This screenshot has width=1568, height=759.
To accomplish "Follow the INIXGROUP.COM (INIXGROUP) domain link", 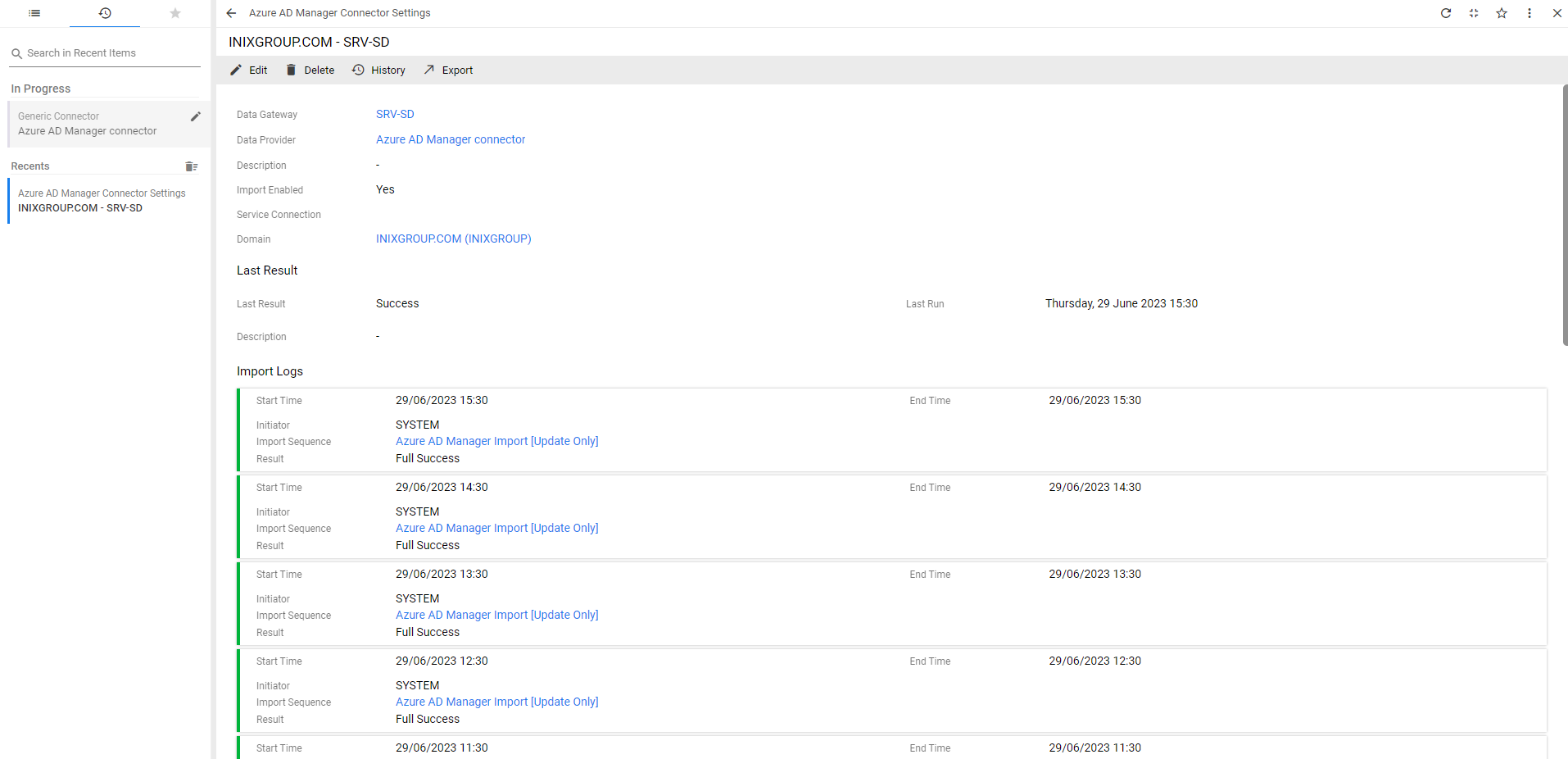I will (453, 239).
